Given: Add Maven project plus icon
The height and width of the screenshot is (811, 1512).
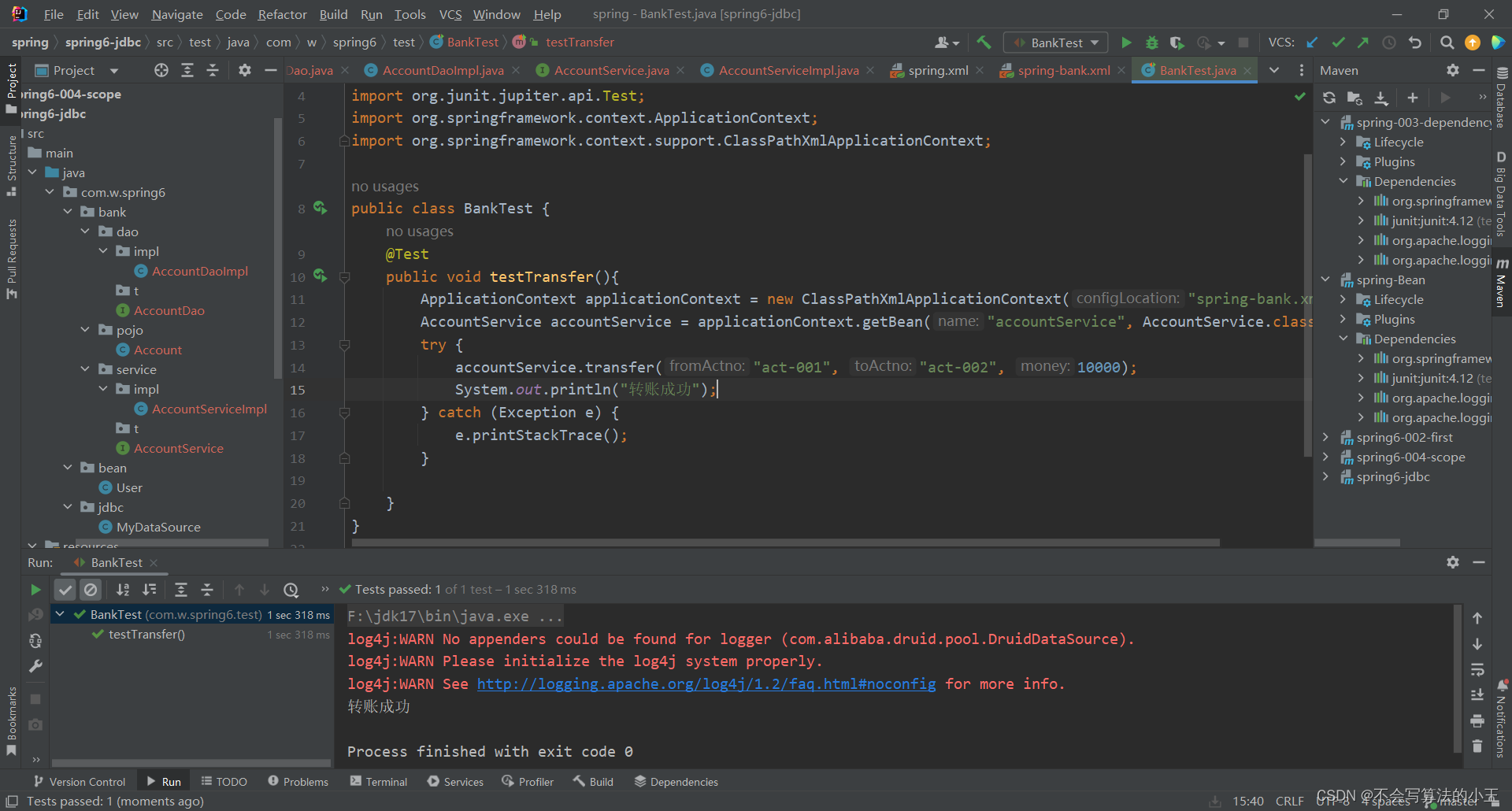Looking at the screenshot, I should point(1413,98).
